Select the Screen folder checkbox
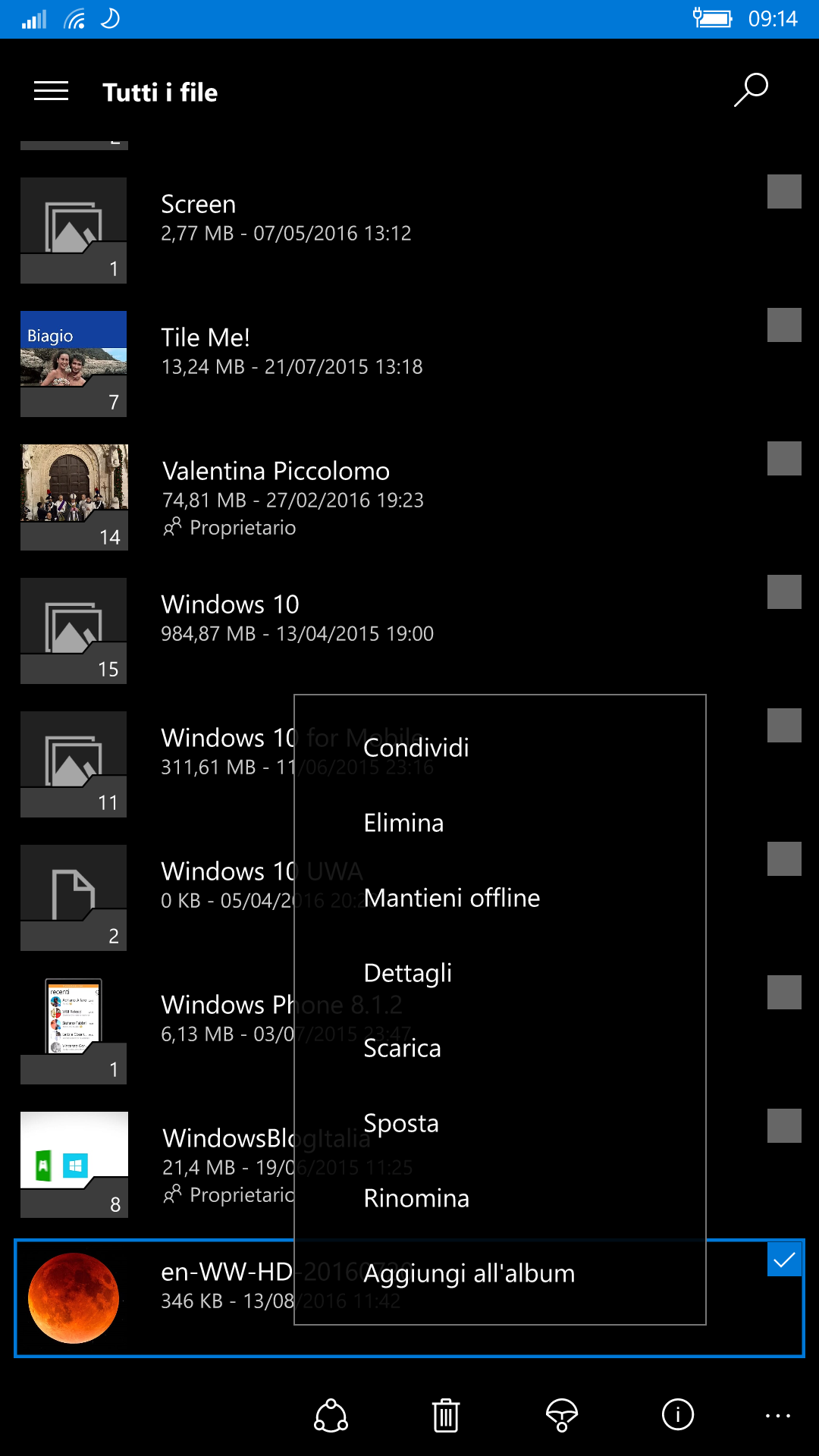This screenshot has height=1456, width=819. click(x=784, y=191)
